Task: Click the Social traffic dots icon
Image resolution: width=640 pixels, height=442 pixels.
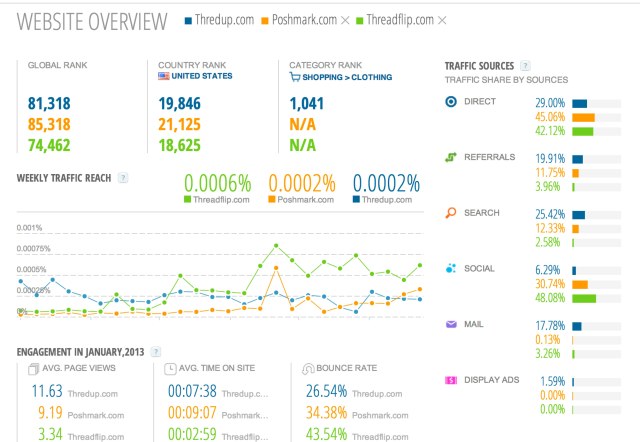Action: coord(451,268)
